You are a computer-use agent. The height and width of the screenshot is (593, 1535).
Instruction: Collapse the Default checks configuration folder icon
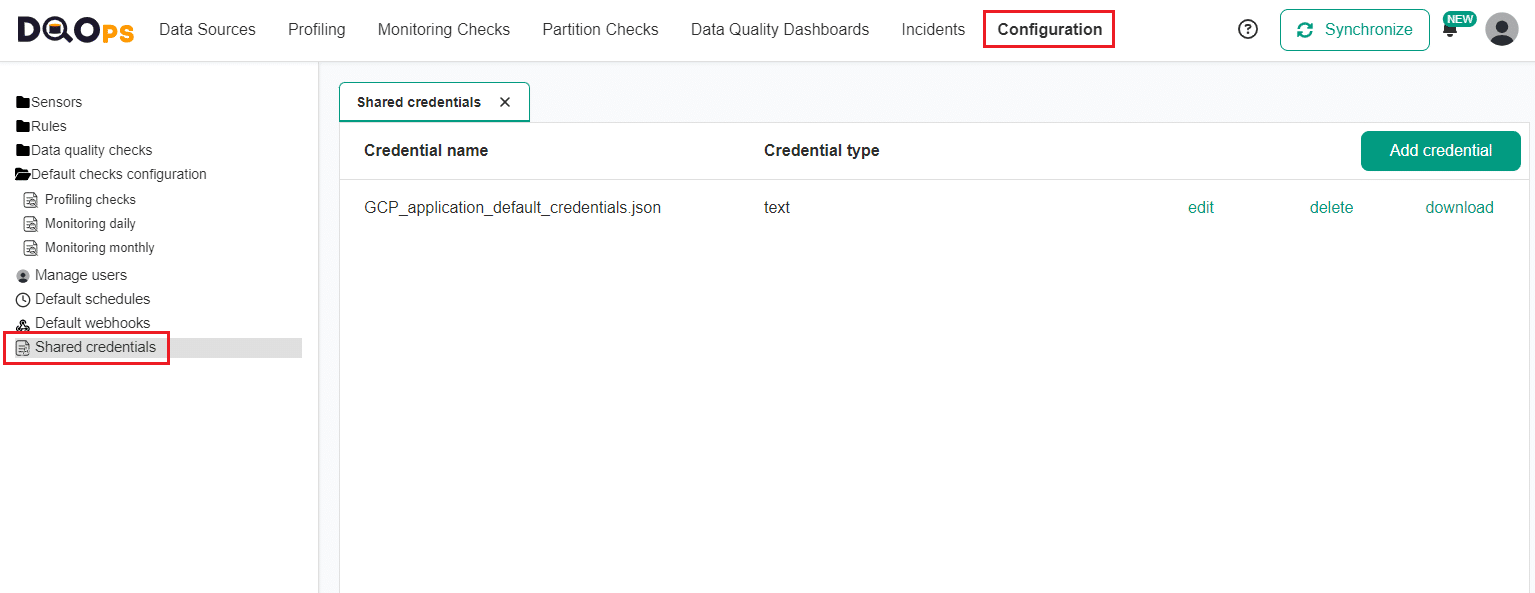[x=23, y=174]
